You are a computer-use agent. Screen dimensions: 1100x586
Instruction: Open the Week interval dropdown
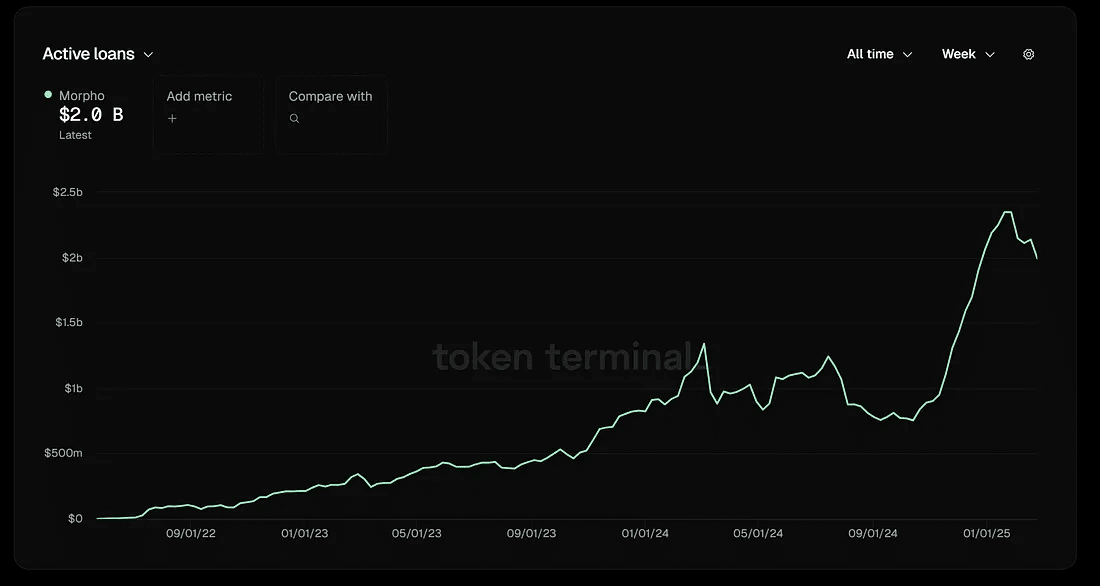967,54
